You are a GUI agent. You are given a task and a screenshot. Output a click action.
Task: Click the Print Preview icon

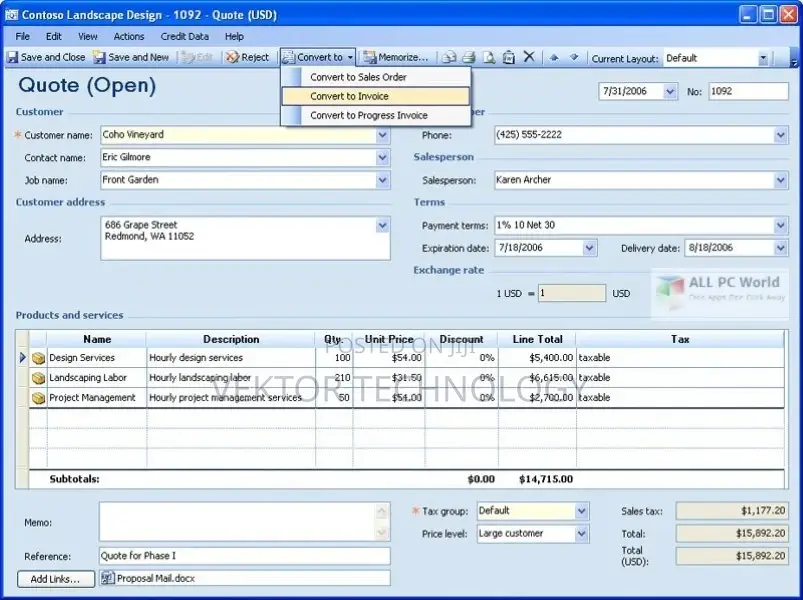coord(489,57)
